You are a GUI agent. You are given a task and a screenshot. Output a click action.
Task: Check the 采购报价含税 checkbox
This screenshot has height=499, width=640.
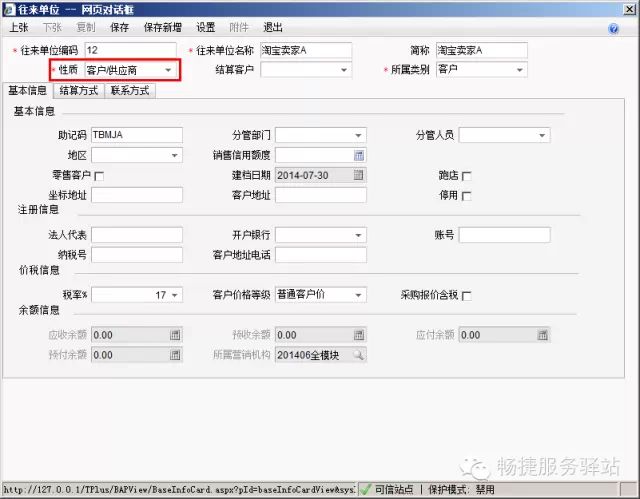tap(467, 296)
